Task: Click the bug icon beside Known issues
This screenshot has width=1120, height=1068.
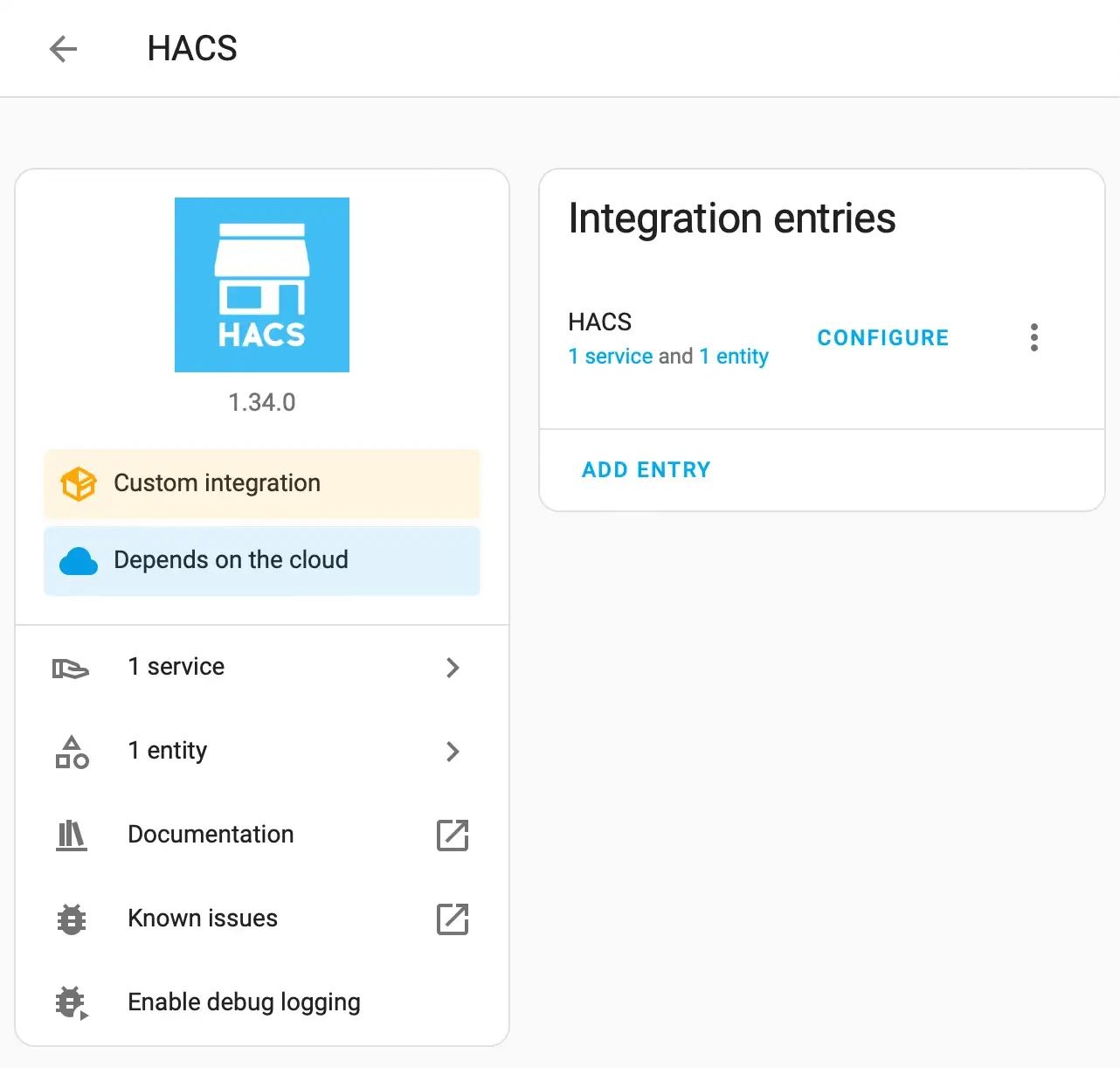Action: click(x=72, y=919)
